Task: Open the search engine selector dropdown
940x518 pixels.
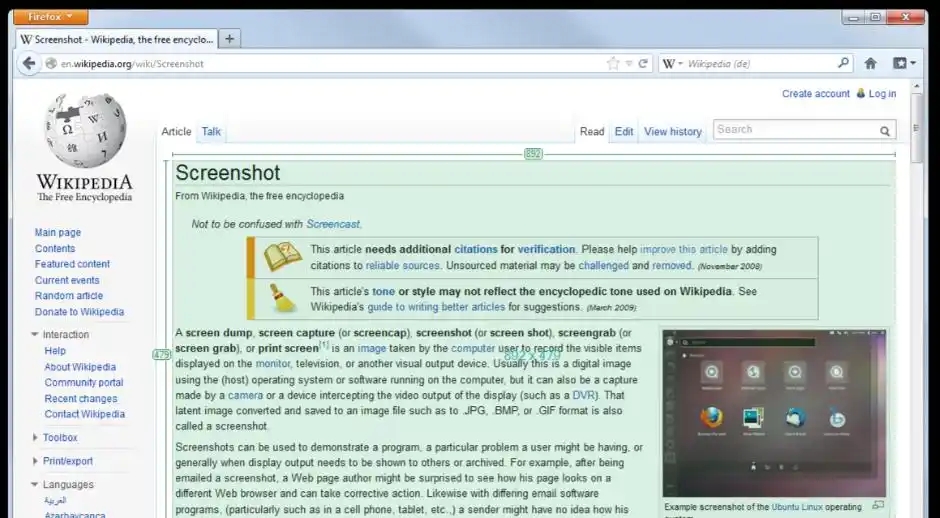Action: pyautogui.click(x=673, y=63)
